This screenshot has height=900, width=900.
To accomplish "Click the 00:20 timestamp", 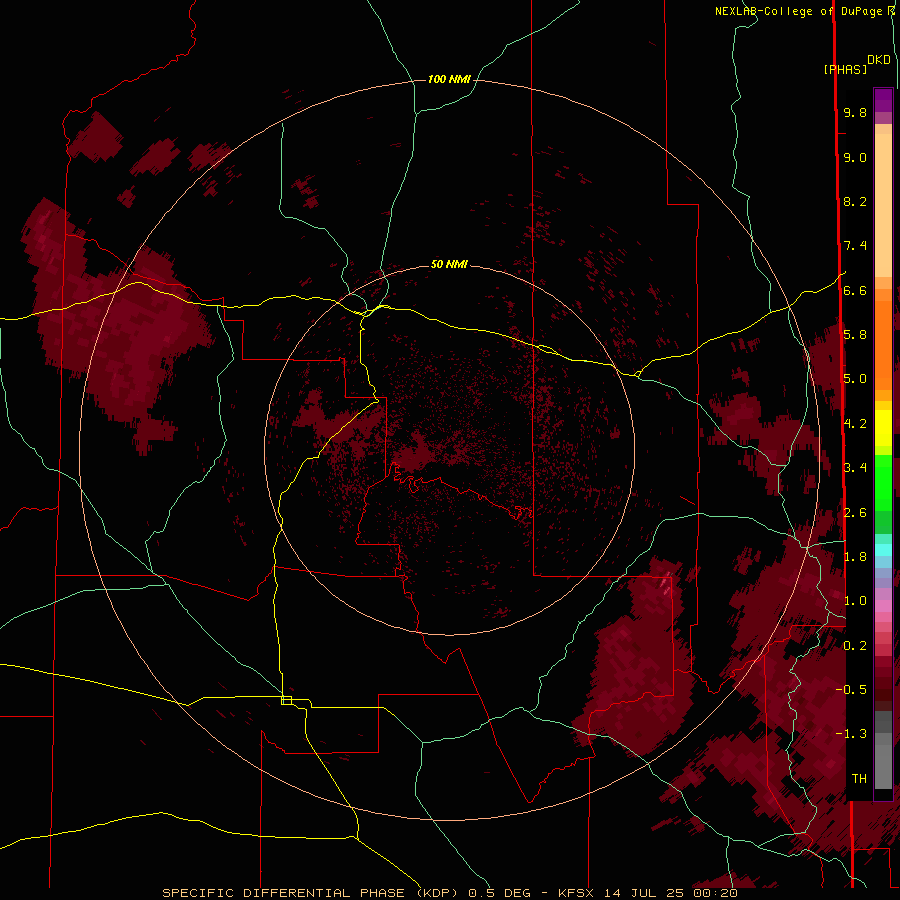I will point(715,893).
